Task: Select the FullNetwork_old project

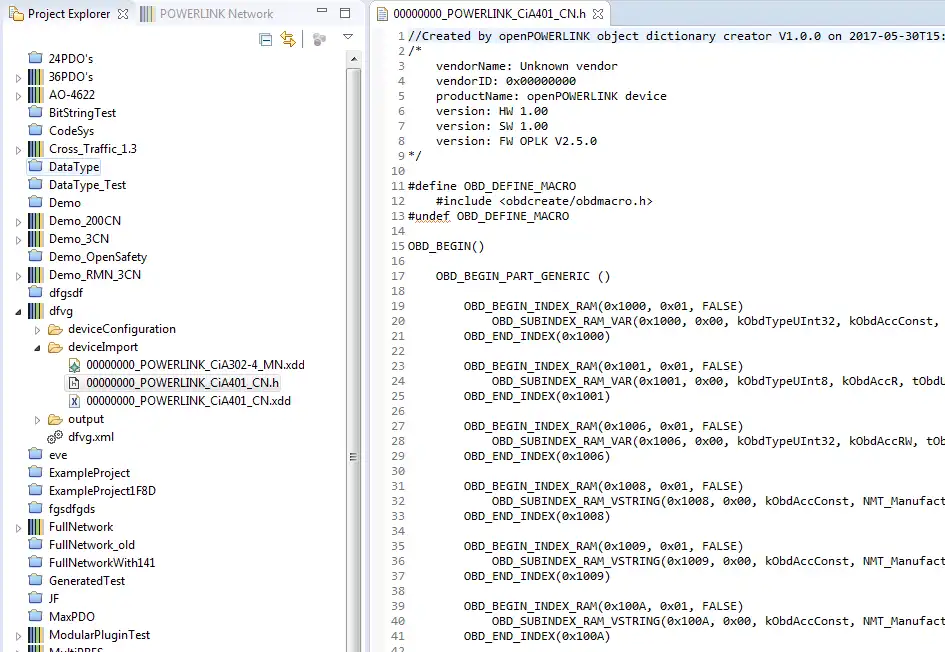Action: (x=92, y=545)
